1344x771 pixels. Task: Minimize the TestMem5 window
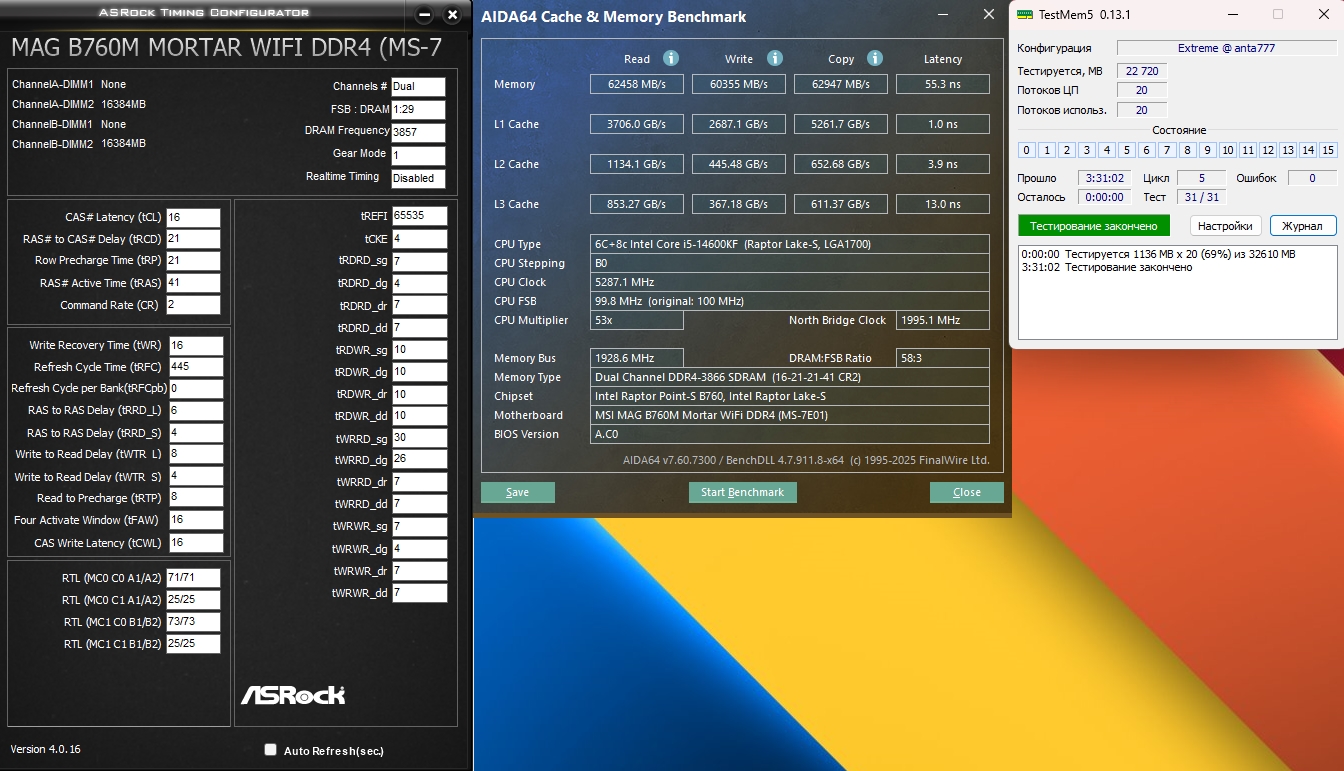click(x=1232, y=14)
